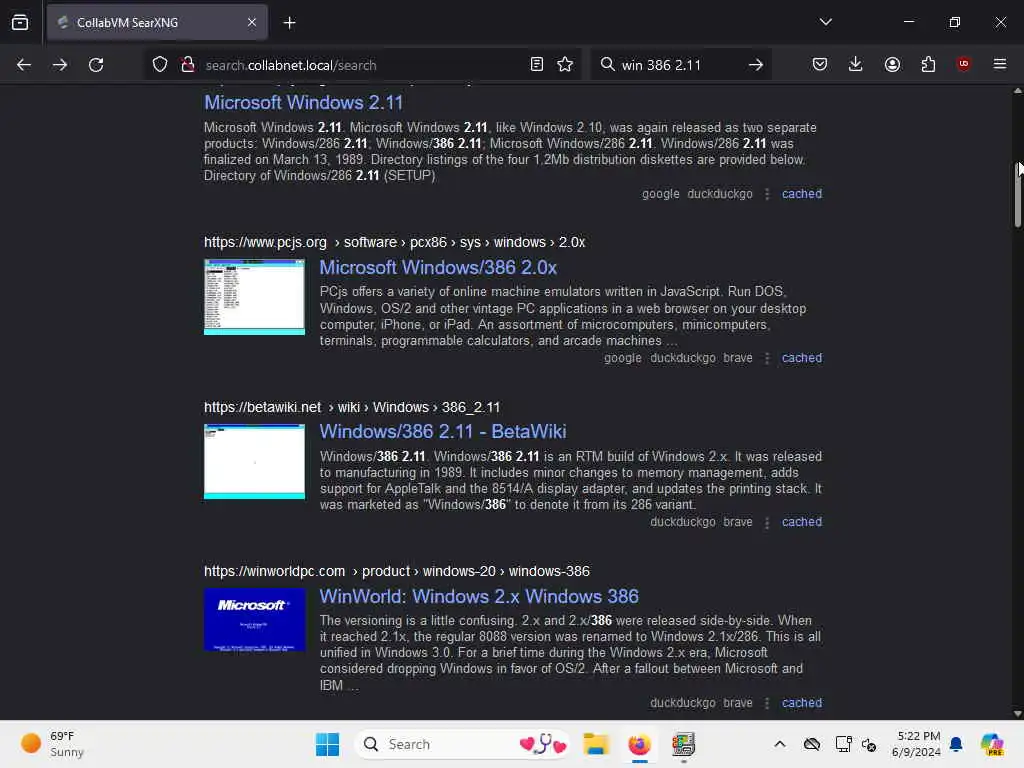Image resolution: width=1024 pixels, height=768 pixels.
Task: Save page to Pocket icon
Action: [x=820, y=65]
